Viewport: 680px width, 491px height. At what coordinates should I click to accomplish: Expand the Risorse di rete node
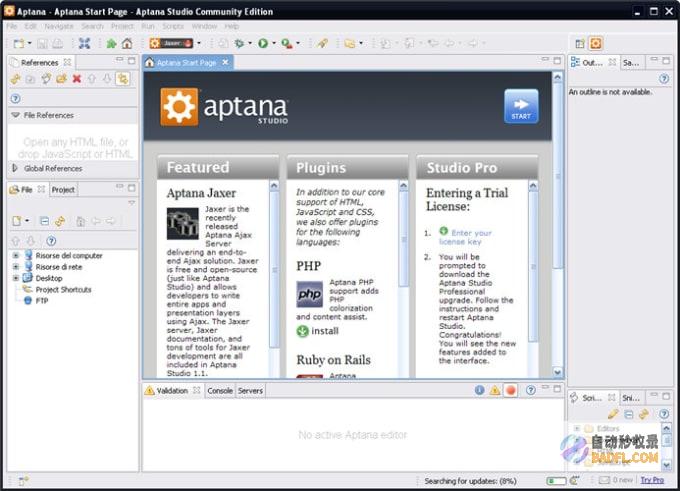tap(16, 267)
